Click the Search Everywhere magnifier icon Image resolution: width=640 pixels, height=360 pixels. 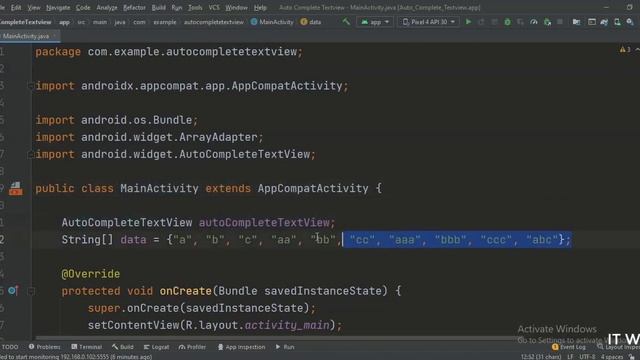(x=630, y=22)
